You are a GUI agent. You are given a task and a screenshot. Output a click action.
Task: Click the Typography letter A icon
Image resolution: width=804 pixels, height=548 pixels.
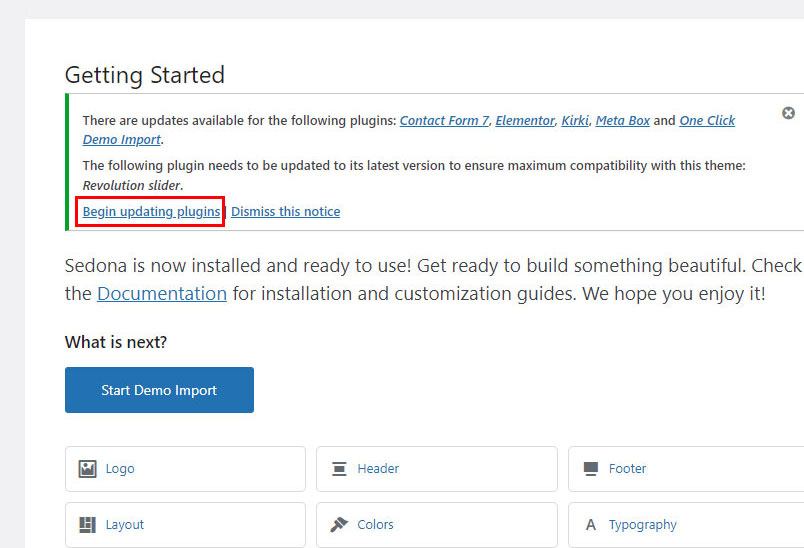click(591, 524)
